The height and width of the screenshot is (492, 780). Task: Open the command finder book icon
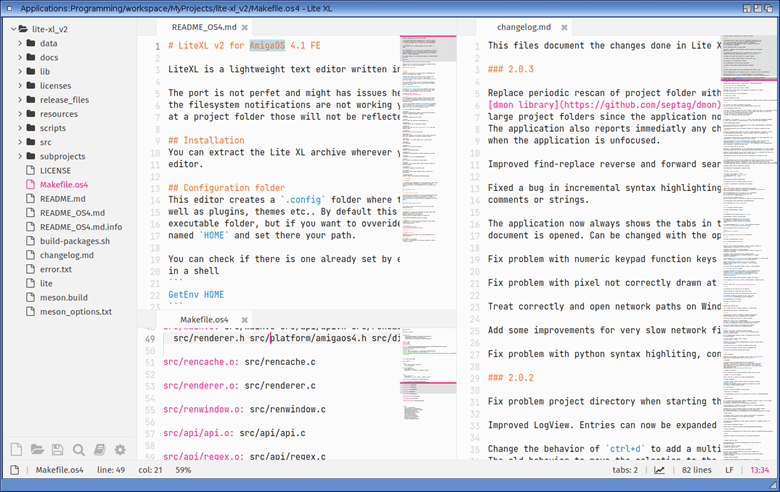(x=100, y=450)
